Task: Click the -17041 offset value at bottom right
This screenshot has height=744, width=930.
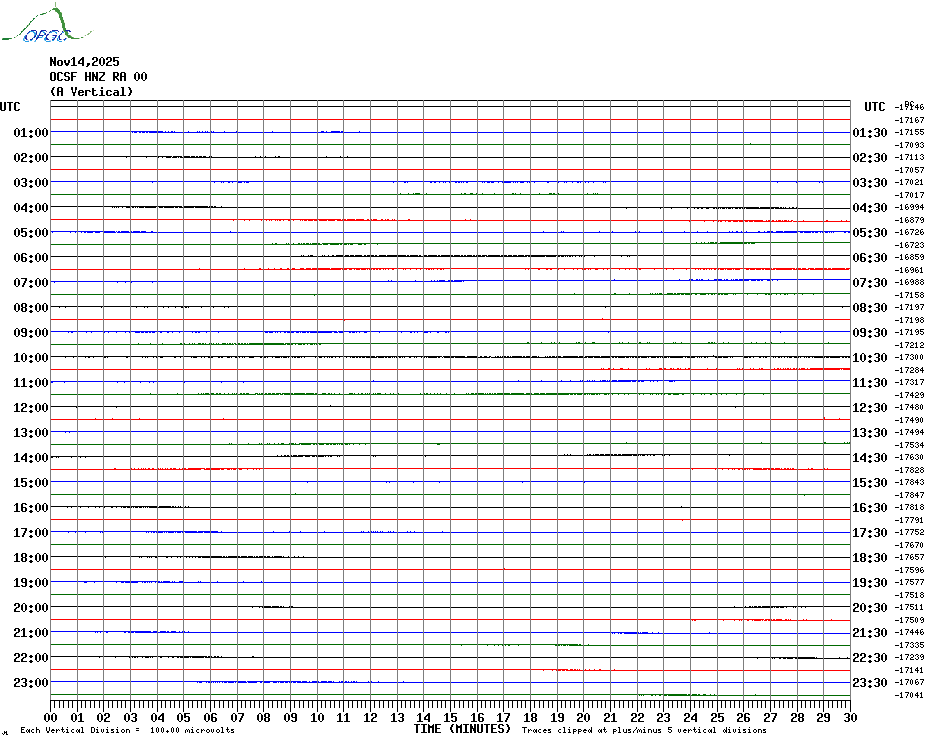Action: 910,695
